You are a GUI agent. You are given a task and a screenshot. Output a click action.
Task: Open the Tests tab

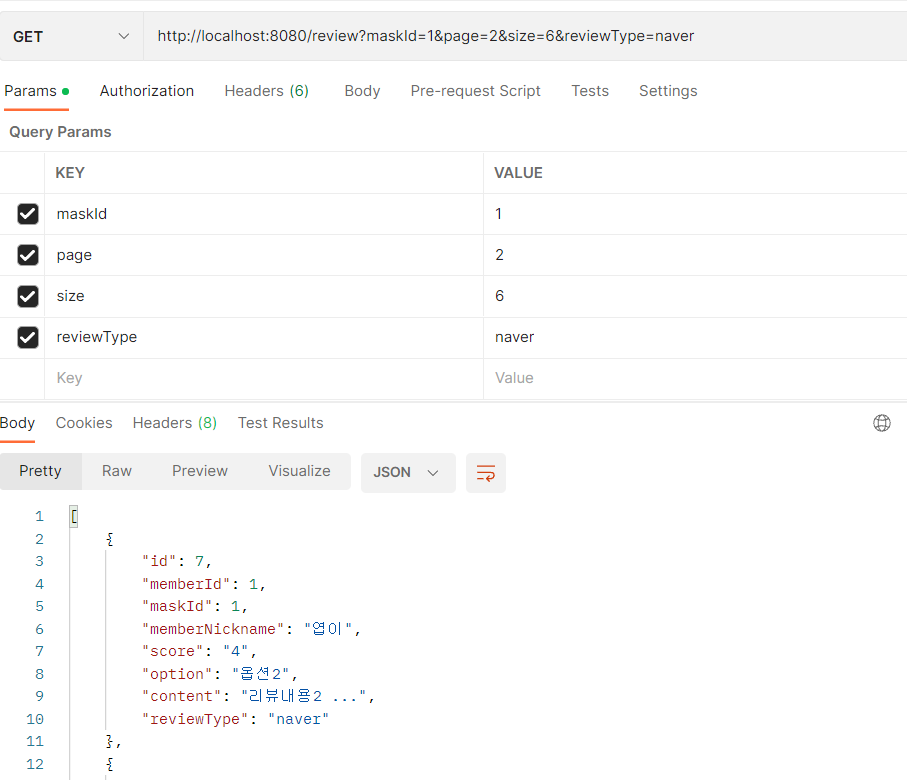tap(590, 91)
